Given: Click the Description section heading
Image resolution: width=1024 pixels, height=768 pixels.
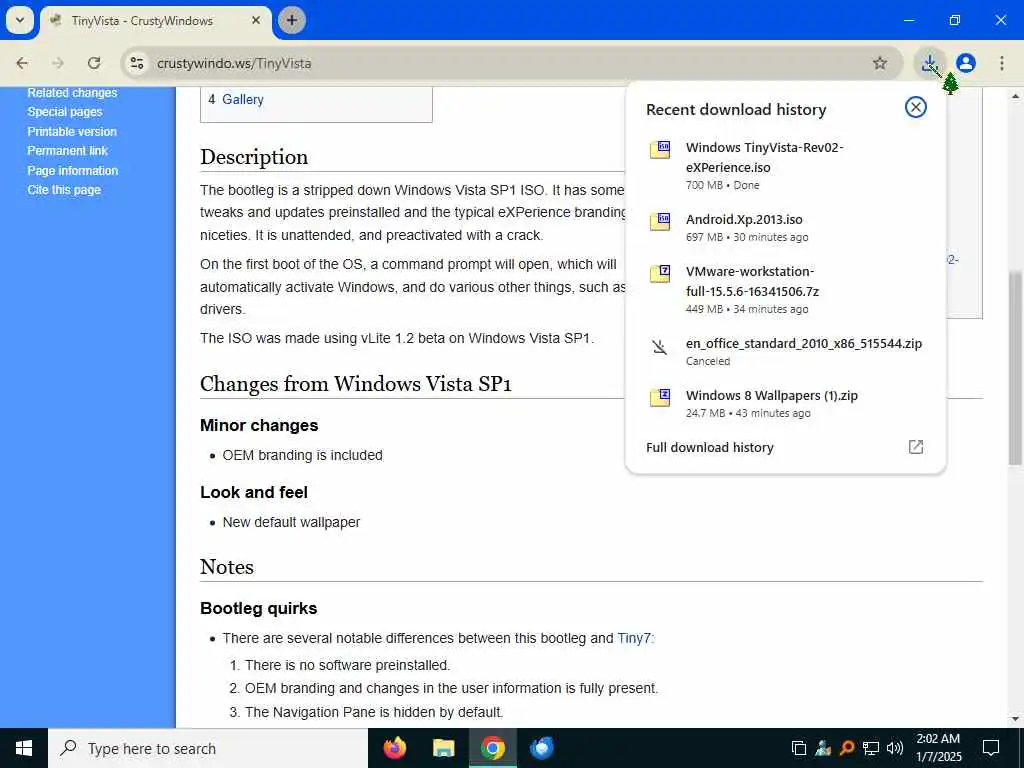Looking at the screenshot, I should [254, 157].
